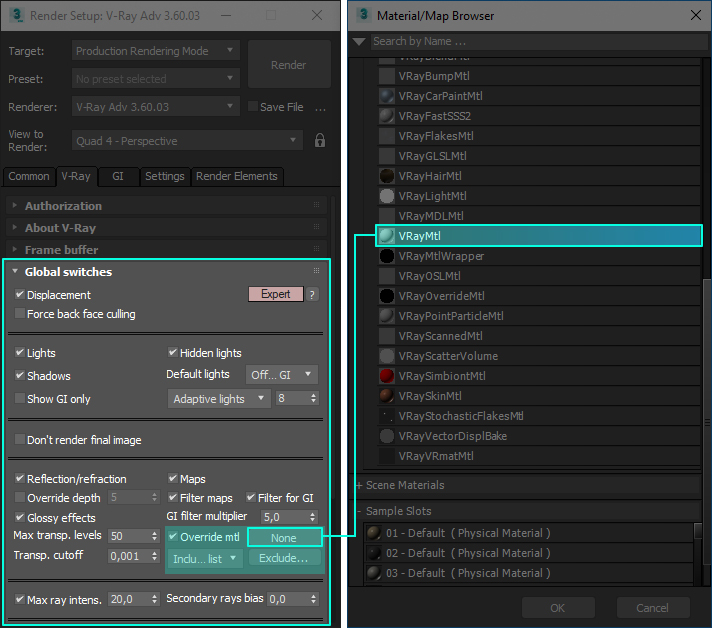Switch to the GI tab
The width and height of the screenshot is (712, 628).
(x=118, y=176)
